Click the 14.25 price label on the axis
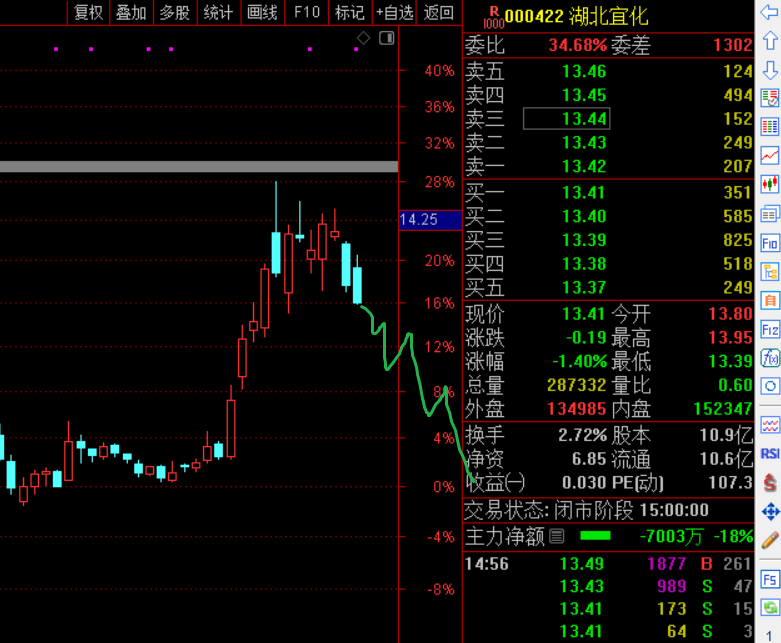The width and height of the screenshot is (781, 643). point(430,220)
